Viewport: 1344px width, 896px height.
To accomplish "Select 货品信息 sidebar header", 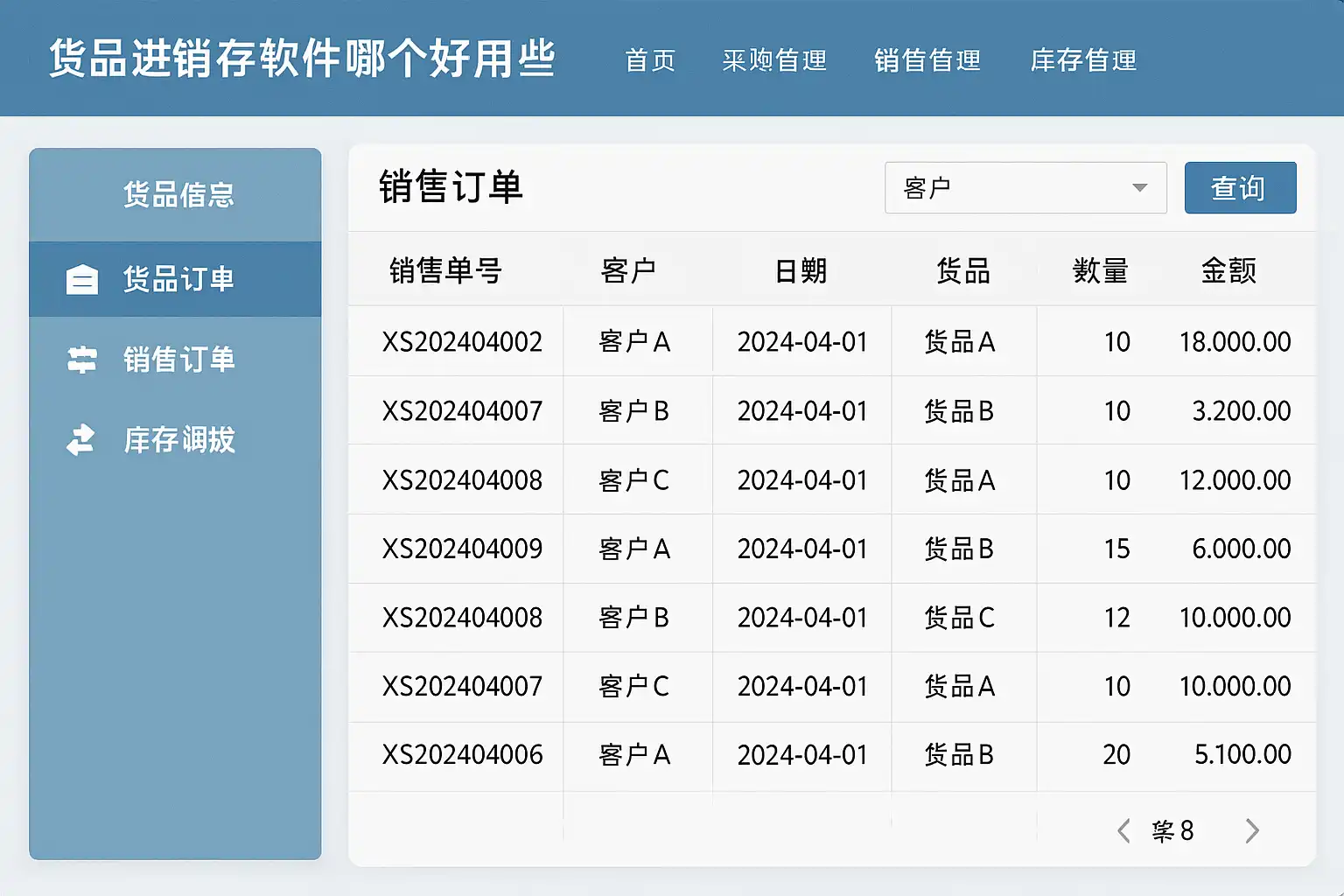I will [x=178, y=194].
